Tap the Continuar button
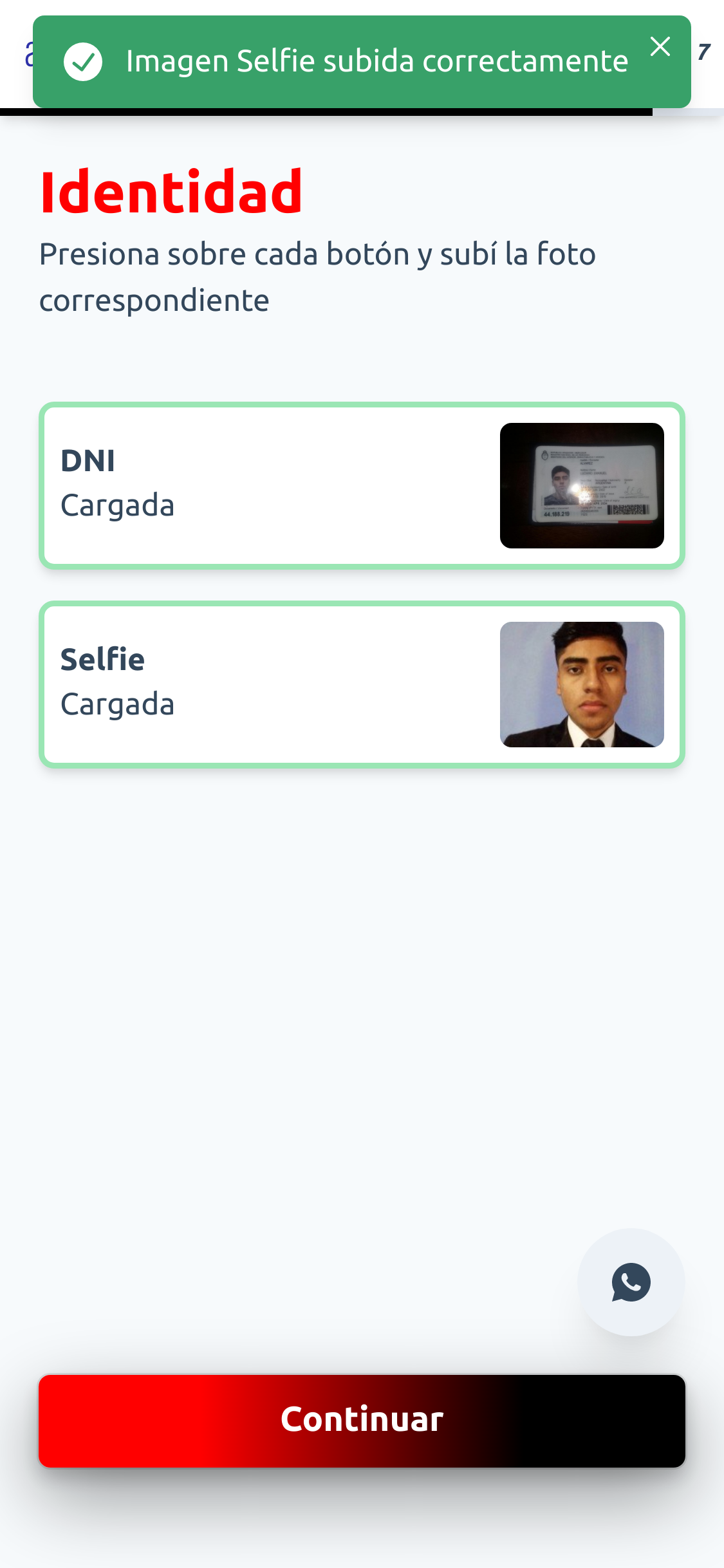Screen dimensions: 724x1568 (x=362, y=1421)
